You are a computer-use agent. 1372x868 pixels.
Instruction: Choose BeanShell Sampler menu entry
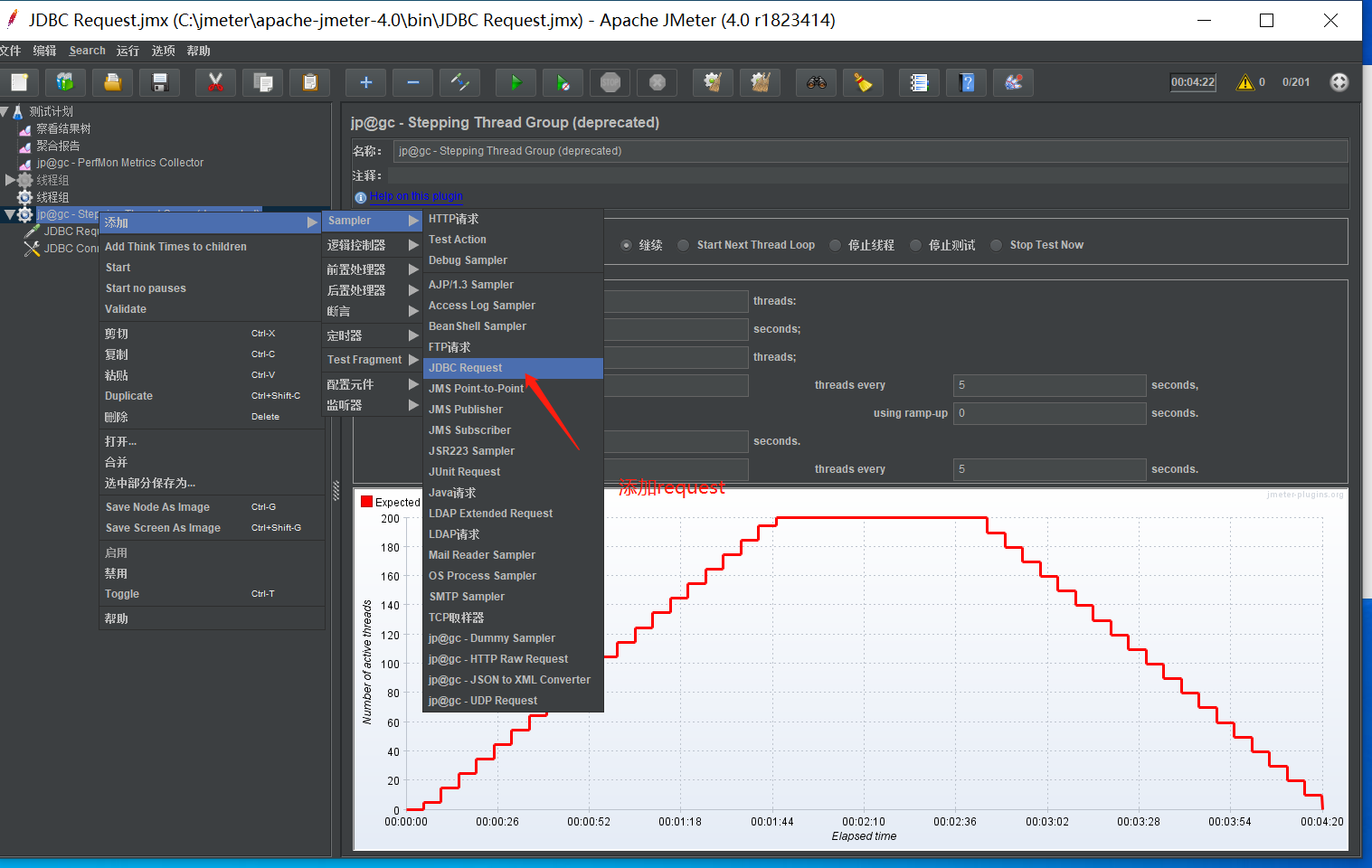coord(513,326)
